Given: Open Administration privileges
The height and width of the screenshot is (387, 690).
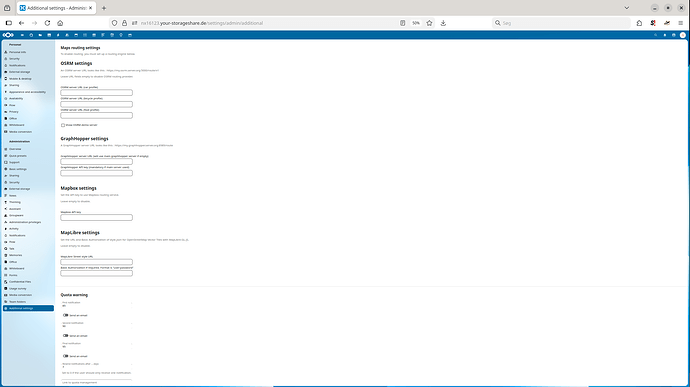Looking at the screenshot, I should point(28,222).
